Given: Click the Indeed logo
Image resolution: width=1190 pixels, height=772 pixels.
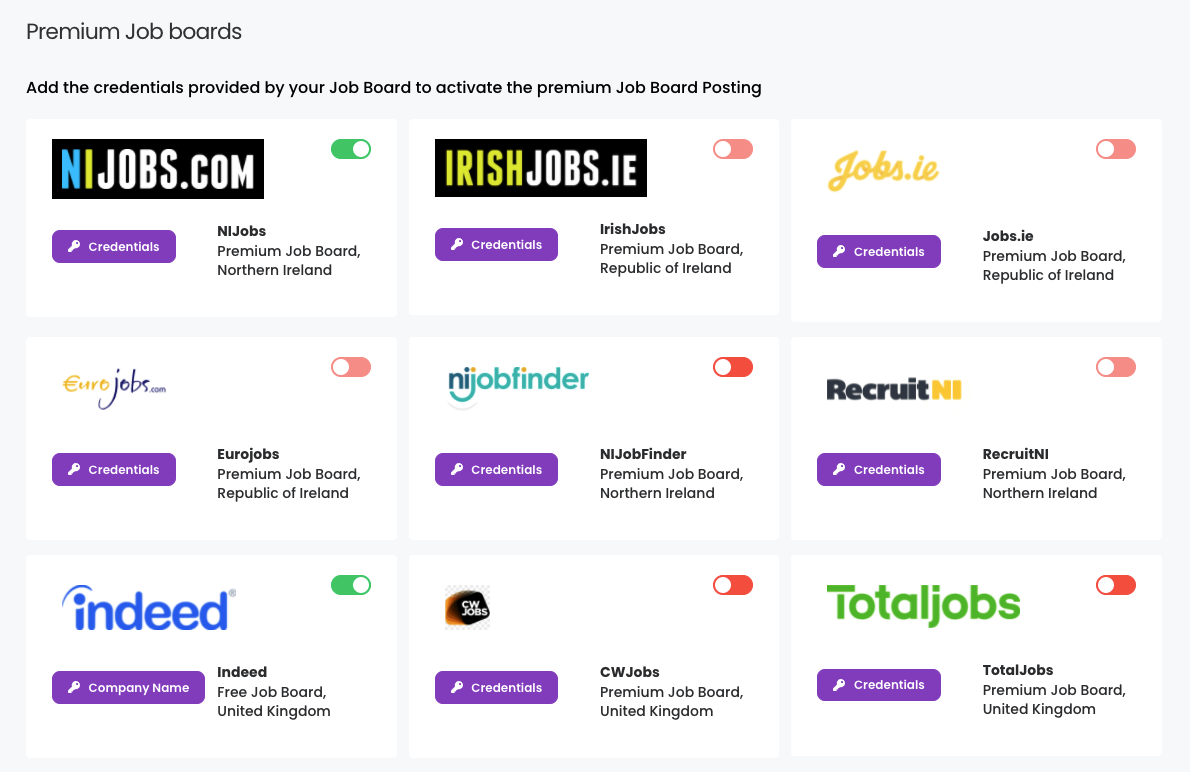Looking at the screenshot, I should click(x=147, y=606).
